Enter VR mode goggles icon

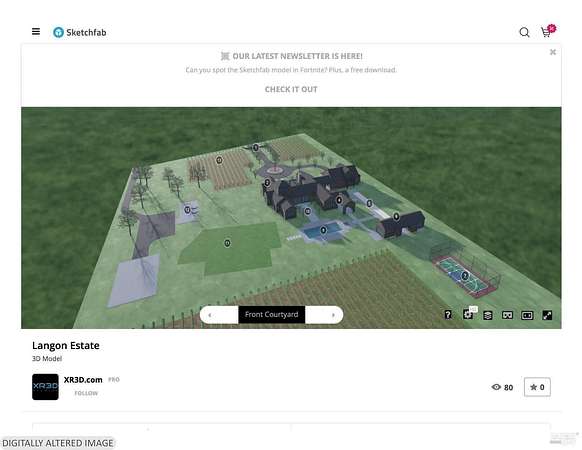tap(507, 315)
